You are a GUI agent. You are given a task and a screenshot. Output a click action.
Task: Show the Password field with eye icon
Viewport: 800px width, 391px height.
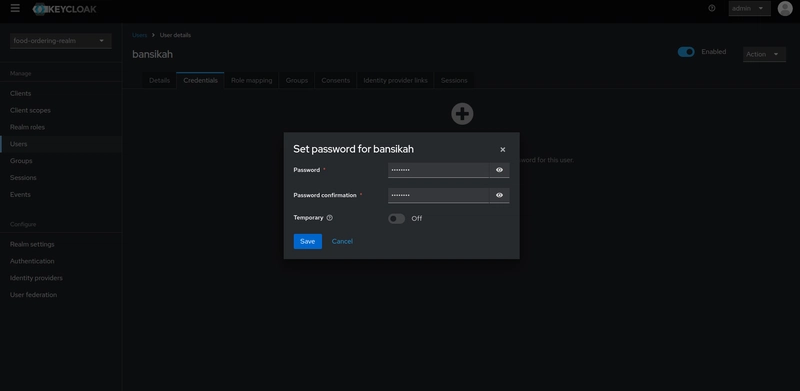[499, 170]
